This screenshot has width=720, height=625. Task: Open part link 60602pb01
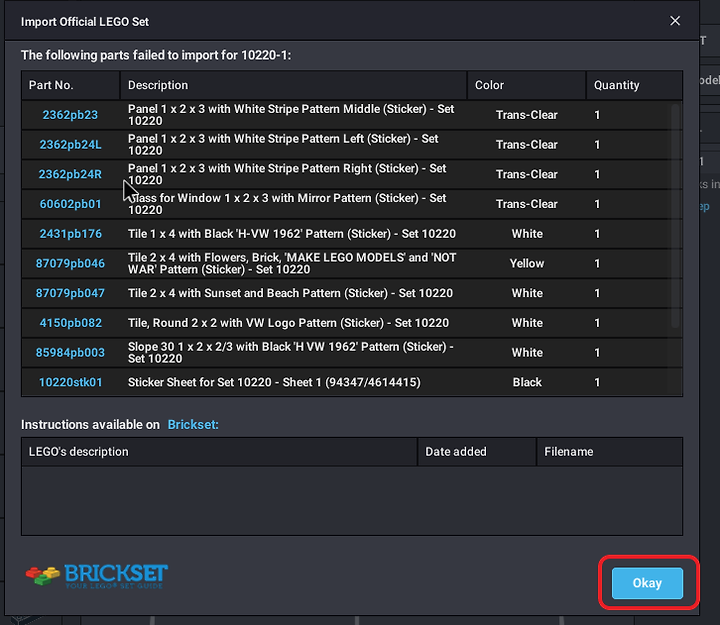coord(70,204)
